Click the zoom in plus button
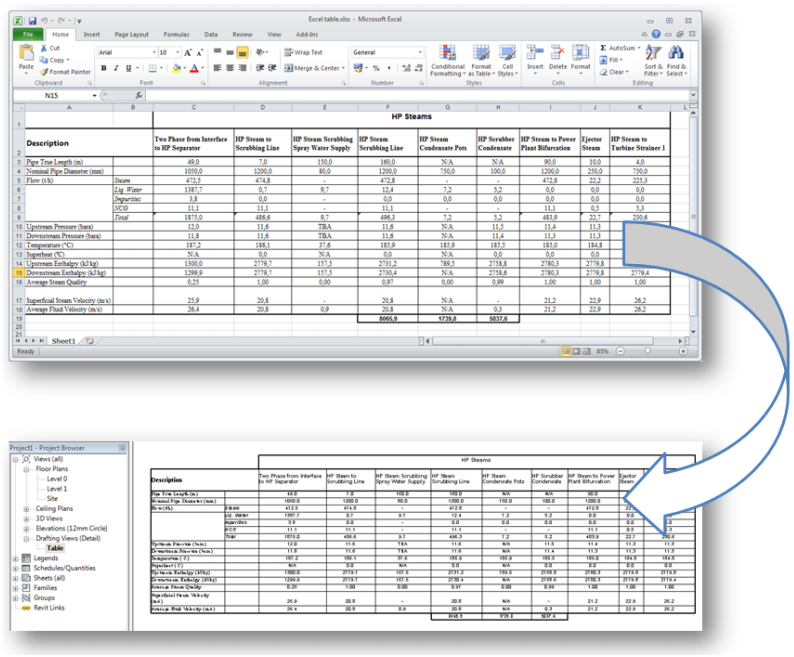Screen dimensions: 794x657 click(x=683, y=351)
